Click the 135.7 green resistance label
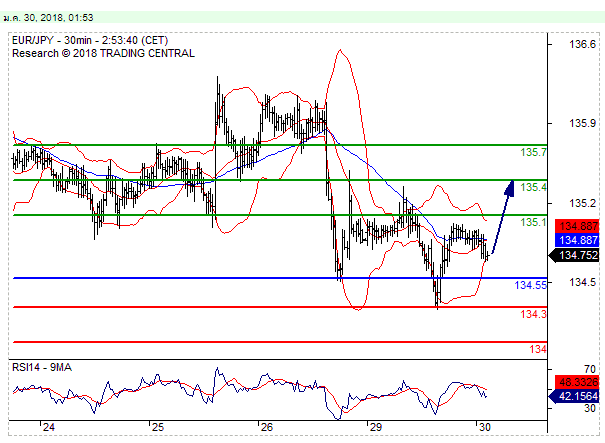Viewport: 605px width, 443px height. pos(533,152)
